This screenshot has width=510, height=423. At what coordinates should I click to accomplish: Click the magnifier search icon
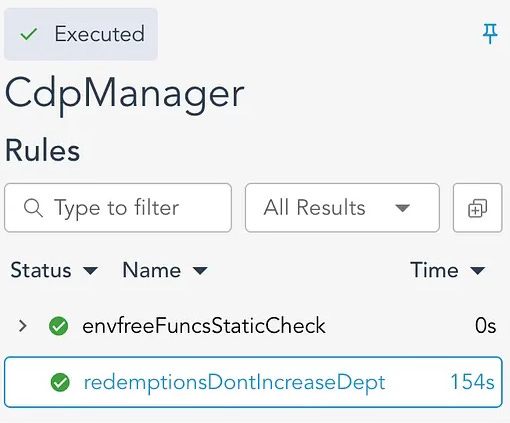tap(33, 208)
